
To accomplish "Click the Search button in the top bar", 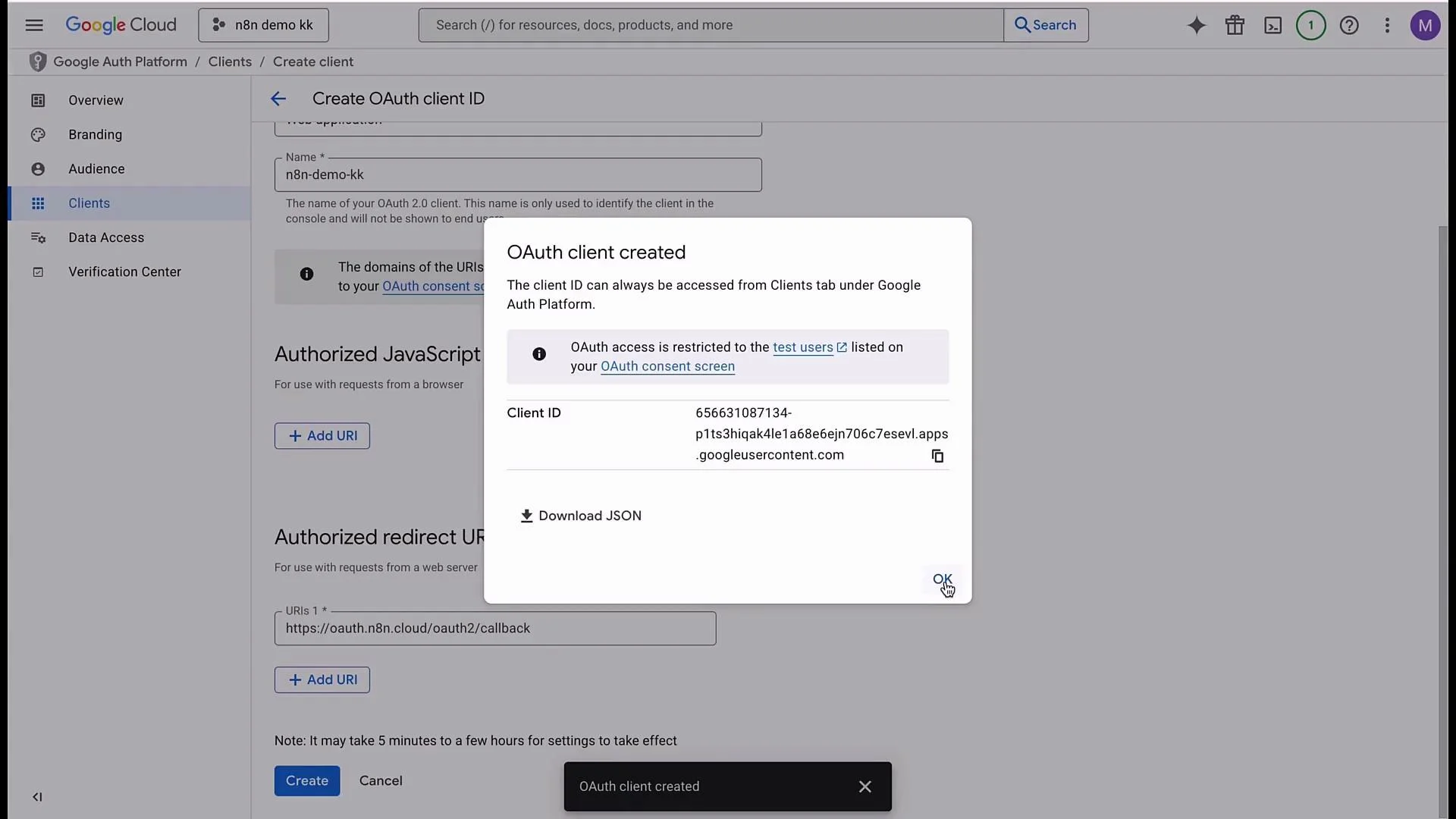I will 1046,25.
